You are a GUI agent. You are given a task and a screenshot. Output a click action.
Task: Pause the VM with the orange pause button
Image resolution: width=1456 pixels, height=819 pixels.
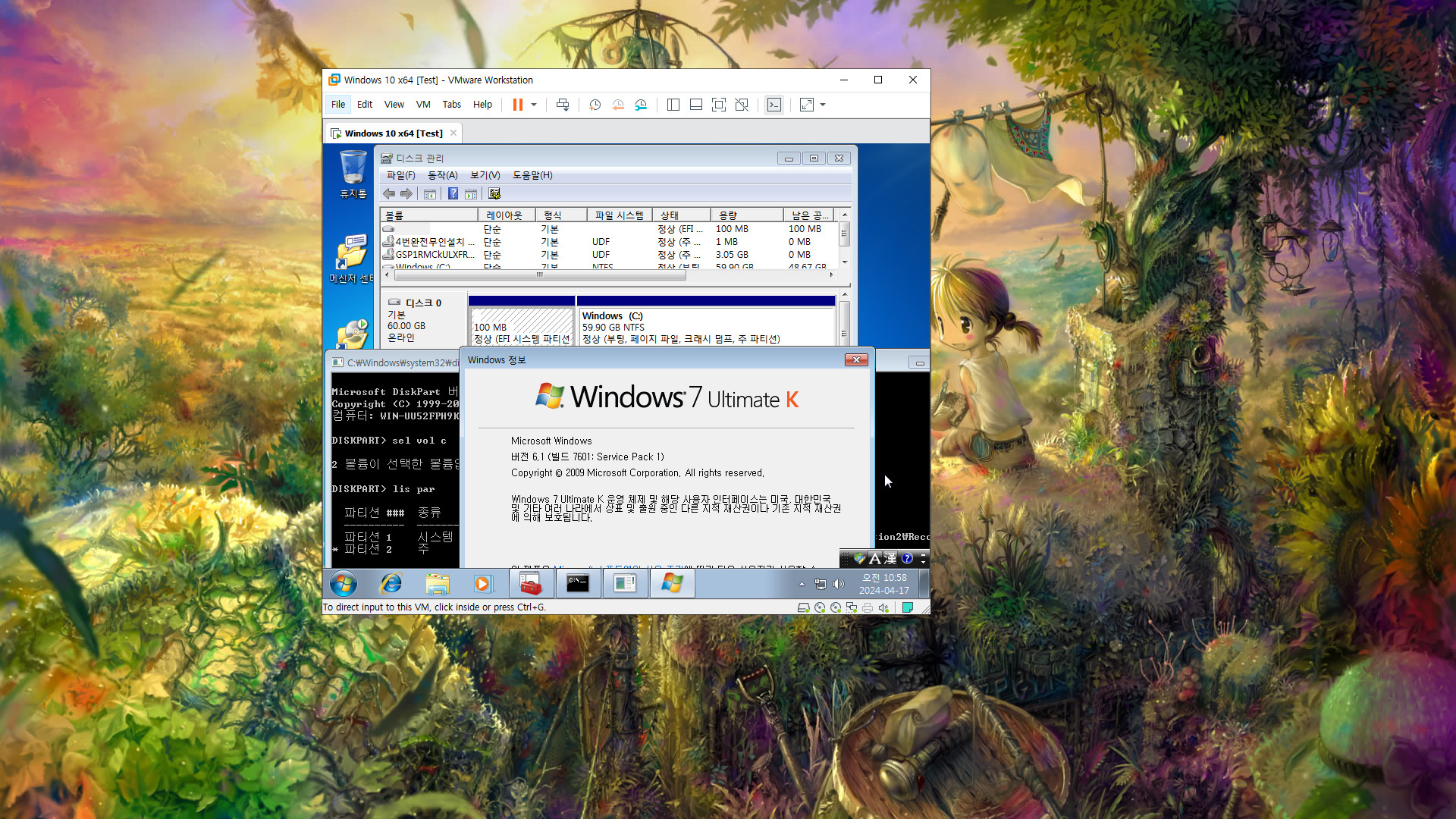pyautogui.click(x=517, y=105)
